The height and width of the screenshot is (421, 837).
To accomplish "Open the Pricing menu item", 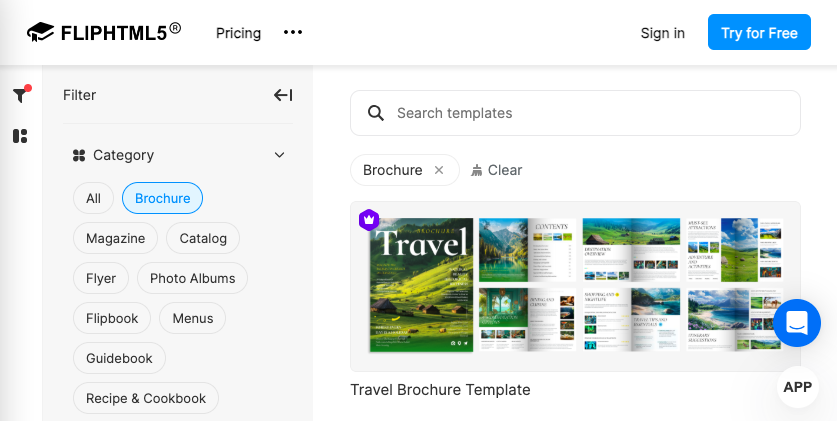I will pyautogui.click(x=238, y=33).
